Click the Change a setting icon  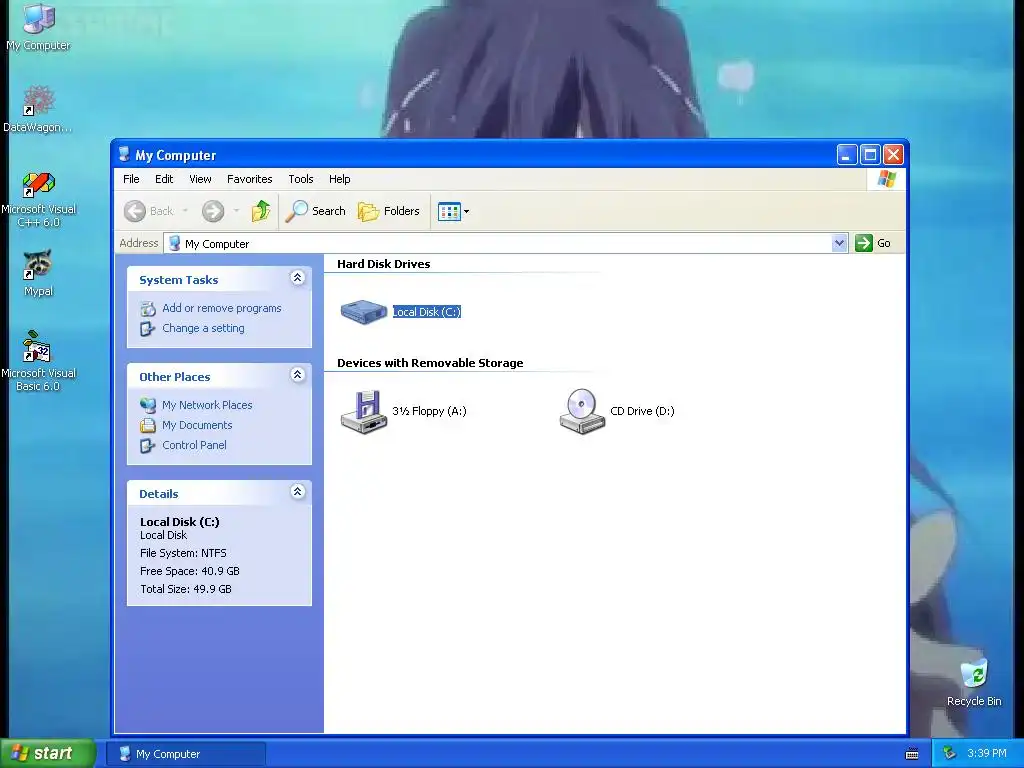pos(148,328)
